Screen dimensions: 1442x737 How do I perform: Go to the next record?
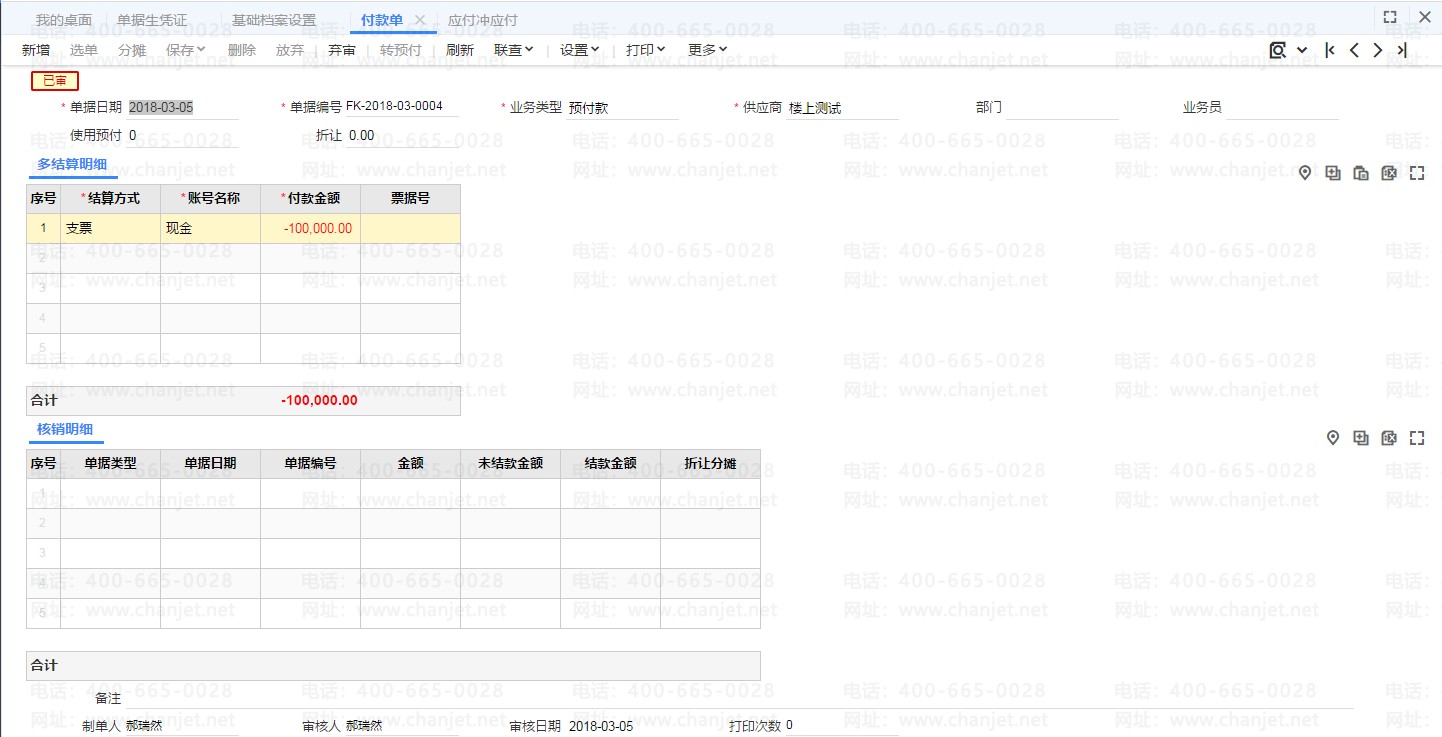point(1378,50)
